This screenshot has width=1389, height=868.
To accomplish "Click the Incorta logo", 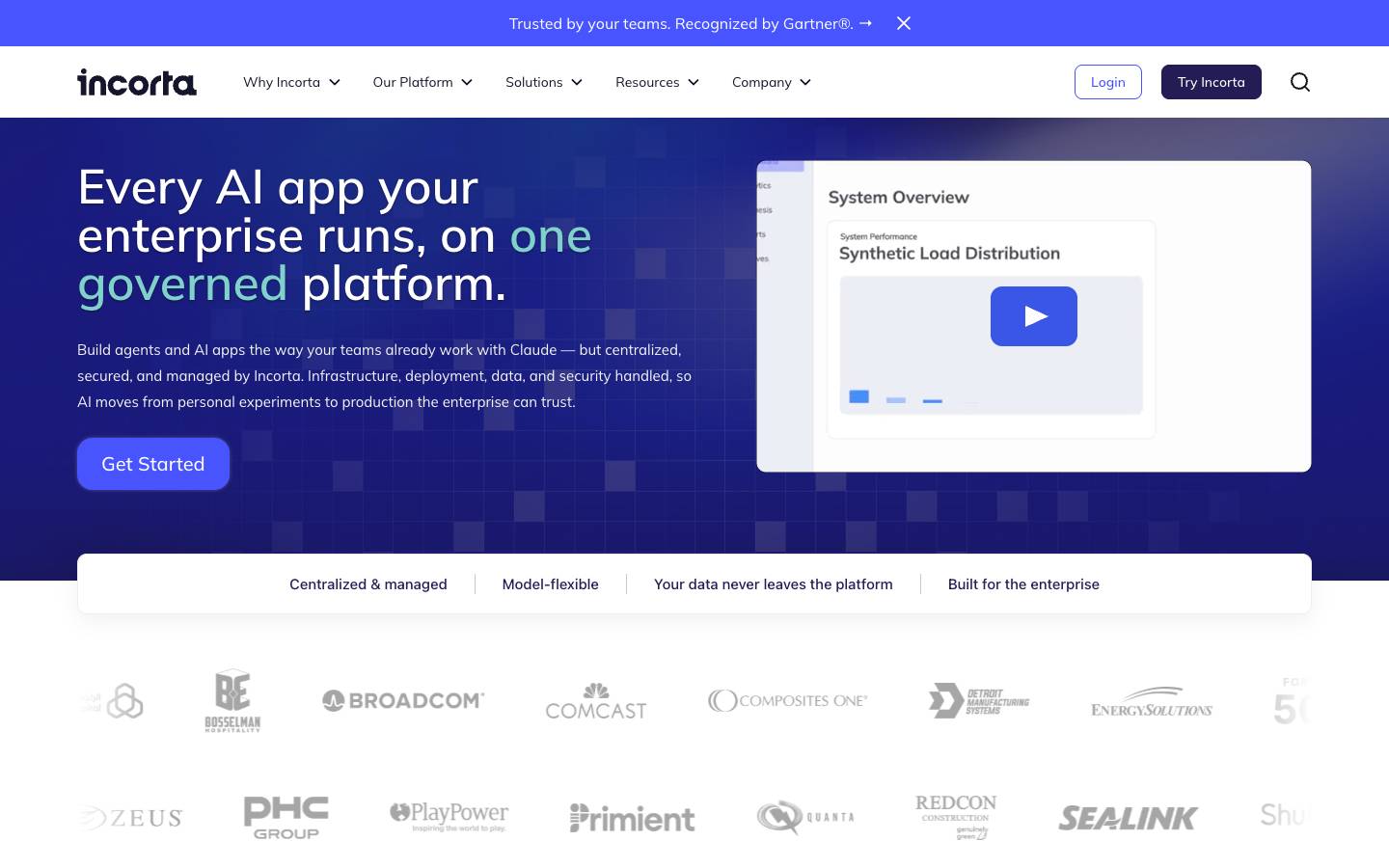I will point(137,82).
